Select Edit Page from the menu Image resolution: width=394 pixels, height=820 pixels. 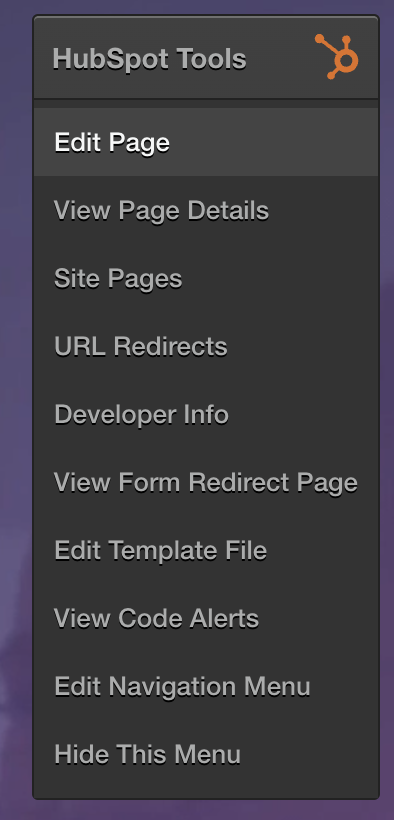(206, 142)
